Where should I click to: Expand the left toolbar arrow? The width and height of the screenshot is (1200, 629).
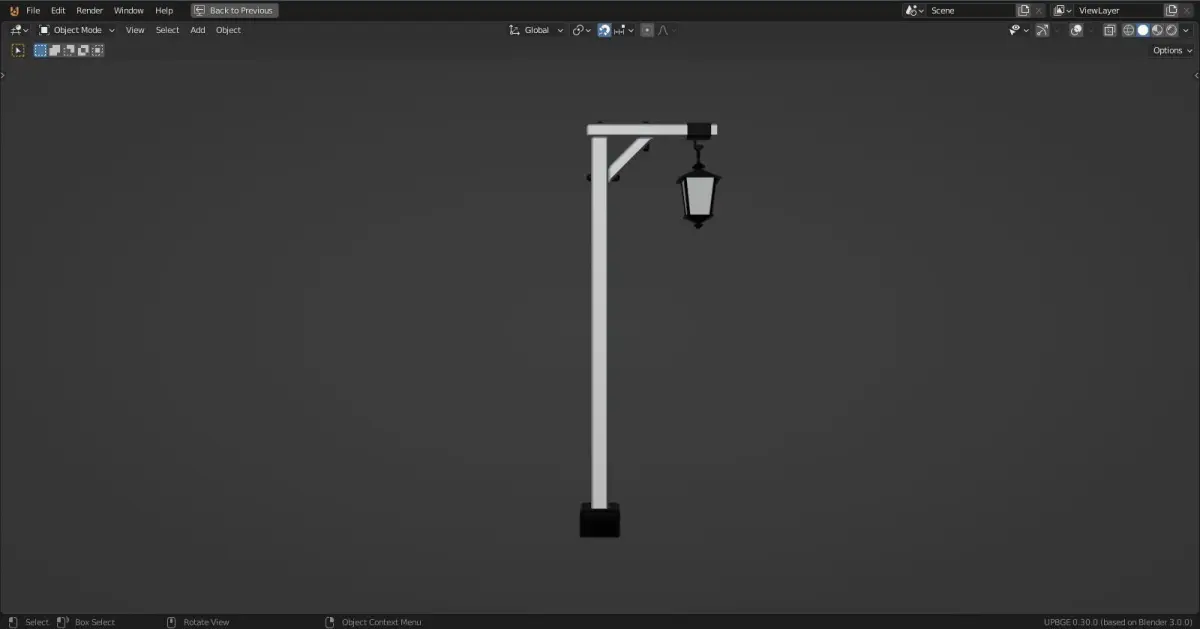[3, 74]
